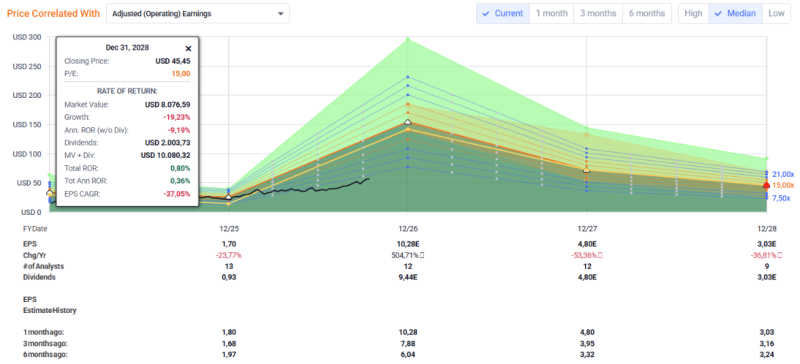Click the white triangle marker at 12/26 peak

pos(408,122)
